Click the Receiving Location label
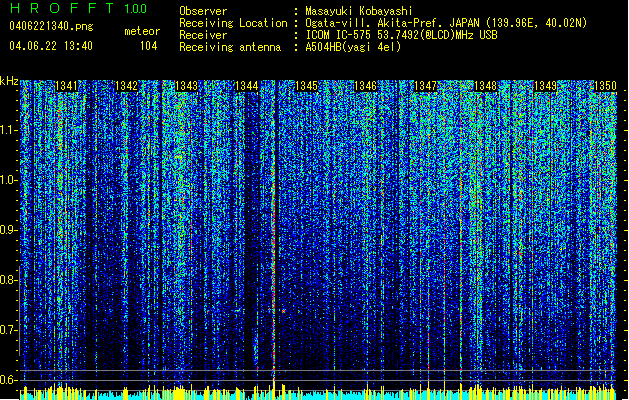This screenshot has height=400, width=629. point(233,23)
